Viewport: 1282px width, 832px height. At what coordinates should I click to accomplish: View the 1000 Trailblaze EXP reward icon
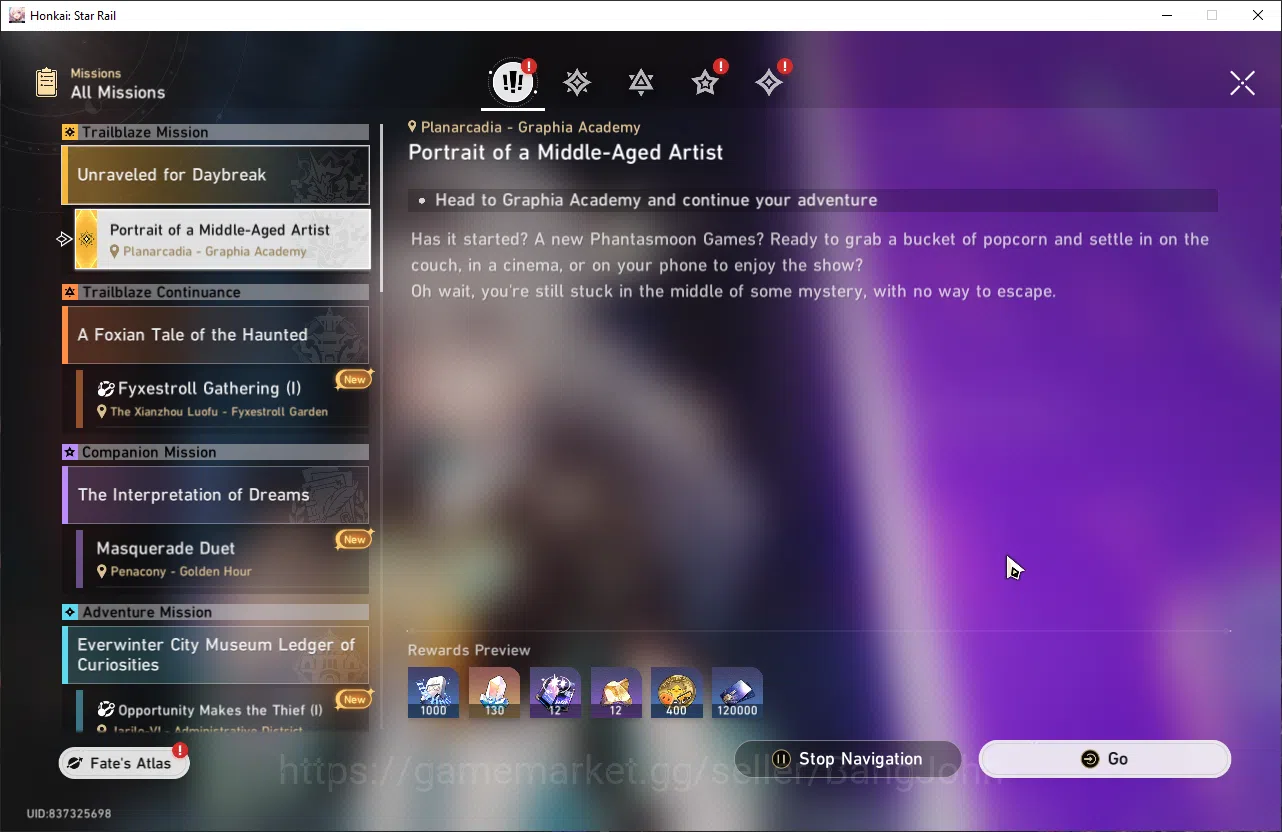tap(434, 692)
